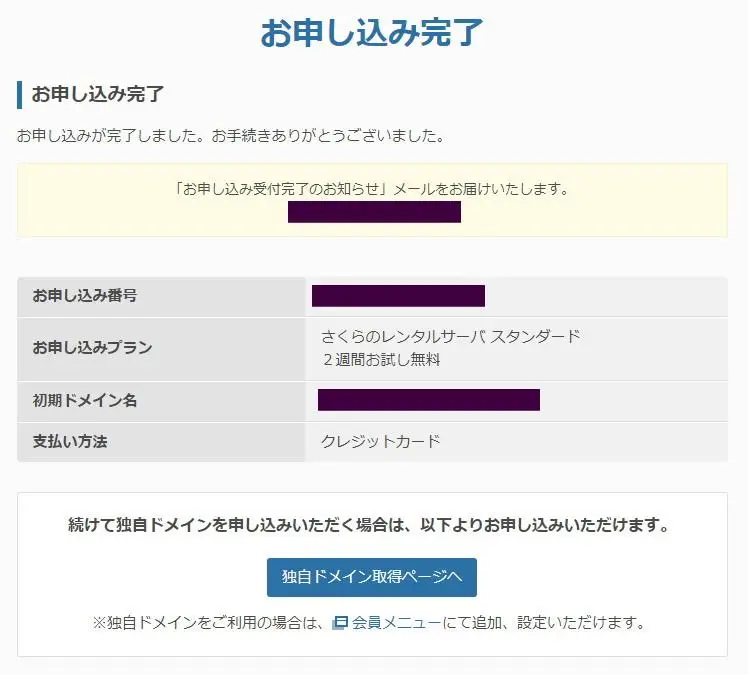Click the お申し込みプラン row label
Image resolution: width=748 pixels, height=675 pixels.
coord(93,348)
